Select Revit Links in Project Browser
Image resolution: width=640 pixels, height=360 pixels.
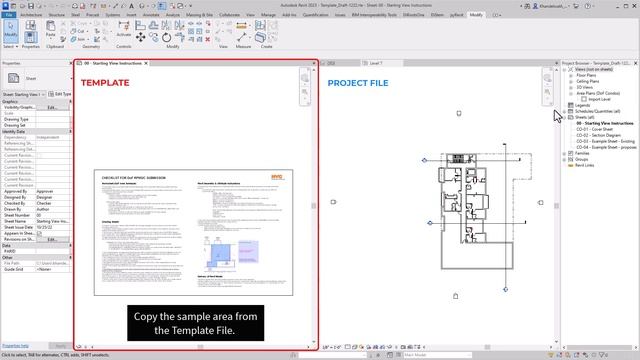pos(584,165)
